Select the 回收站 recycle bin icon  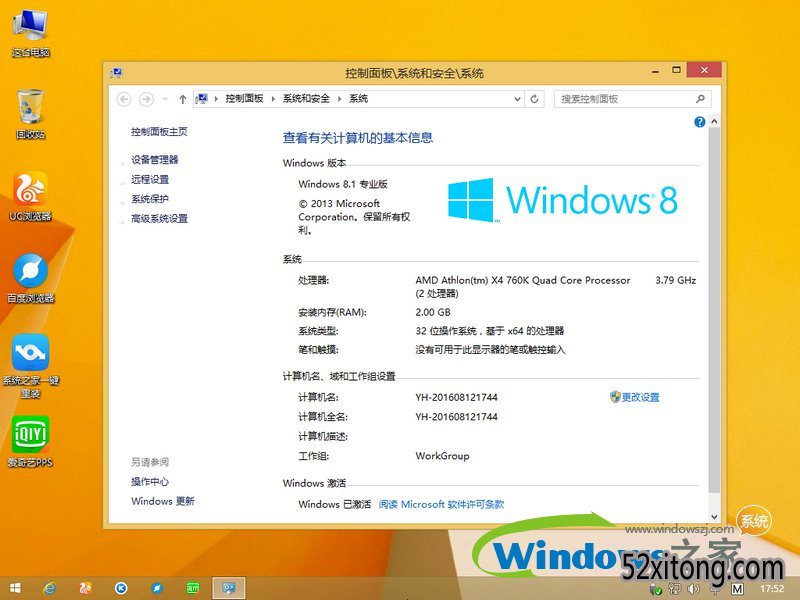pyautogui.click(x=31, y=114)
